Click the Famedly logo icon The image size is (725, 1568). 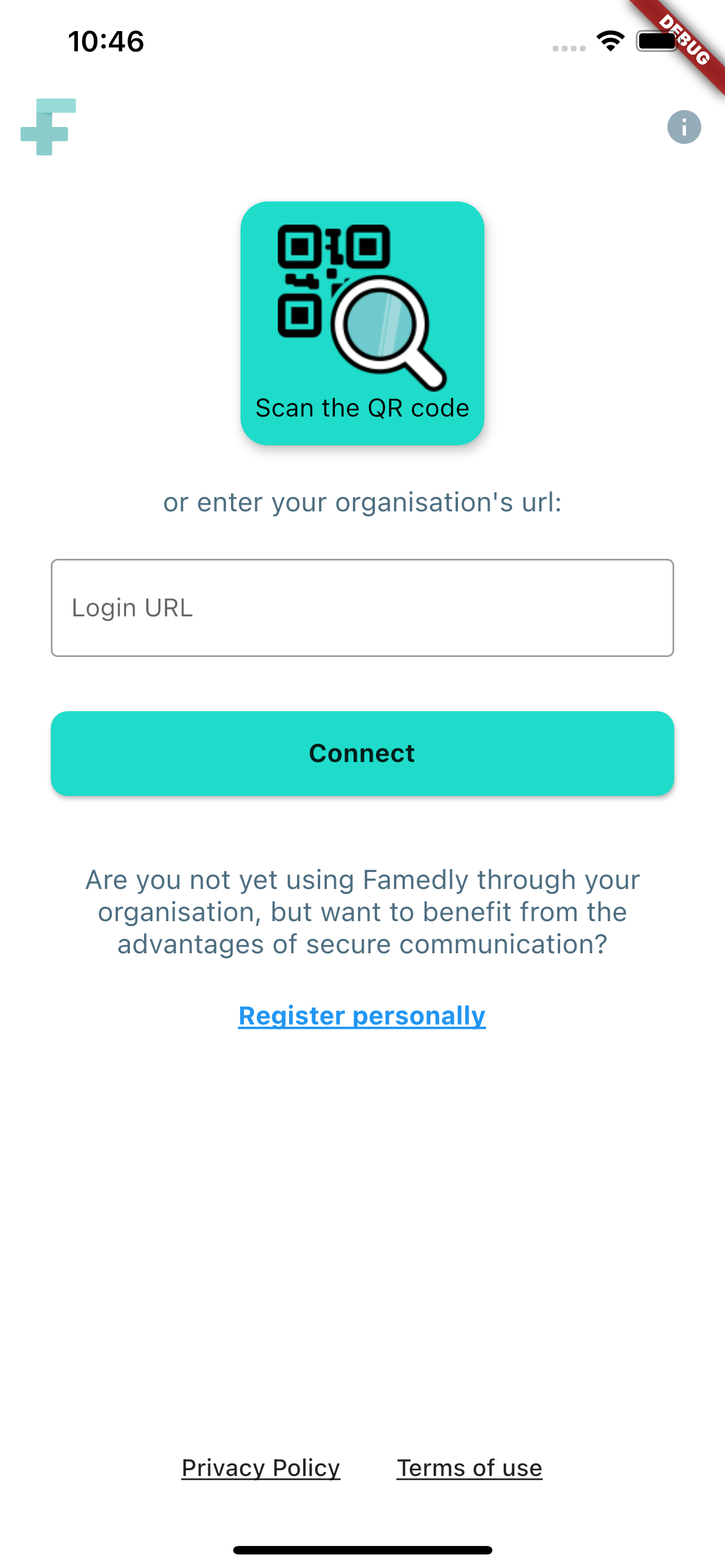48,126
